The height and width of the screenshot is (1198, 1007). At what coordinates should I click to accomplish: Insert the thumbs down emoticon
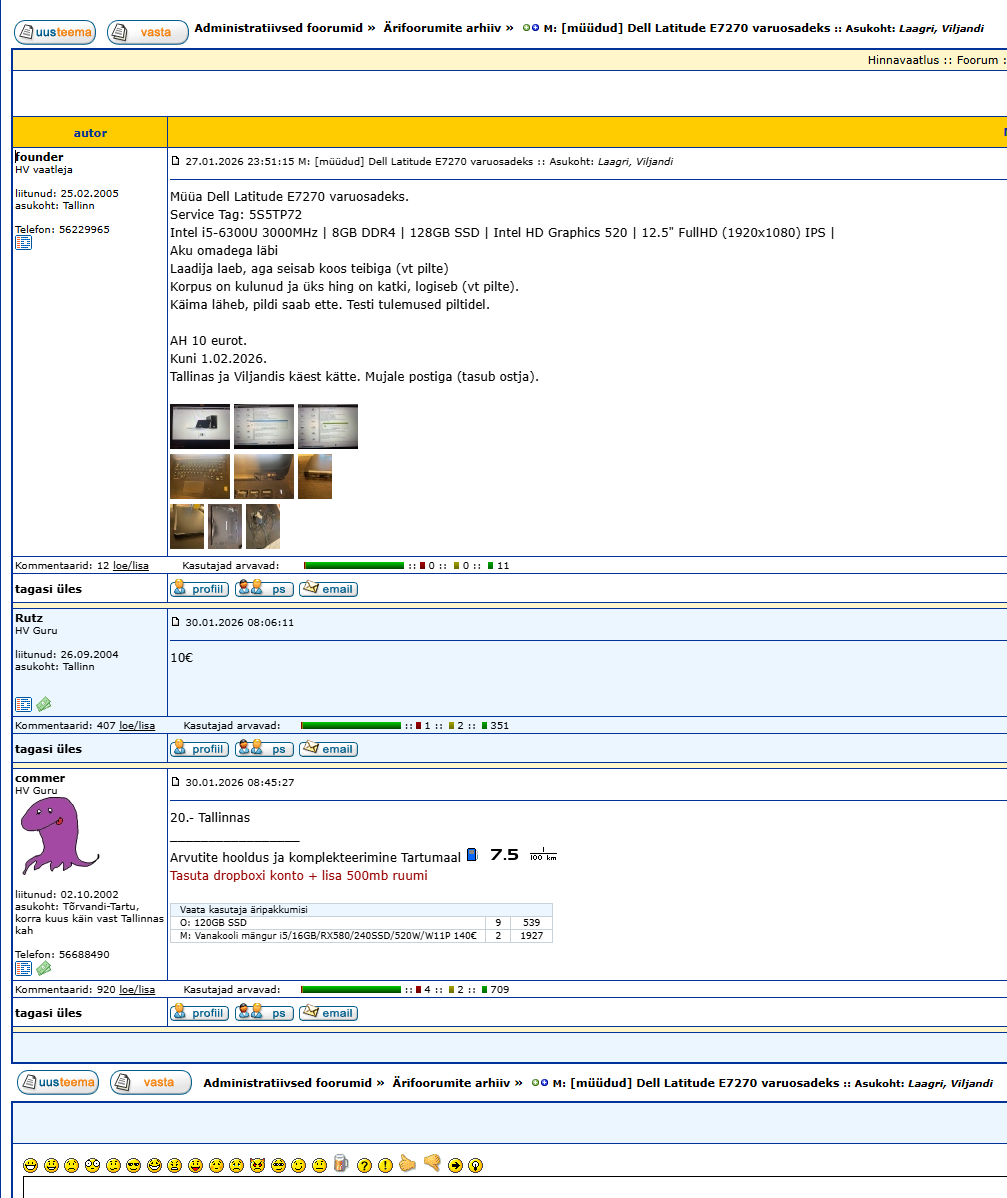point(432,1164)
